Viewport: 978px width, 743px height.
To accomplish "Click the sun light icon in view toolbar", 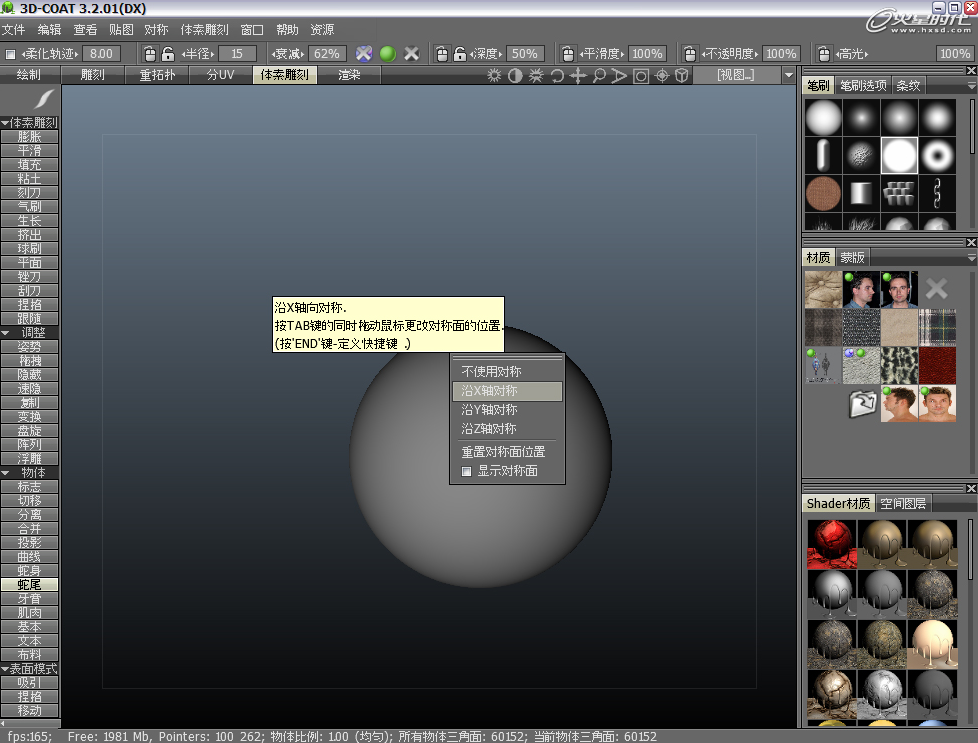I will (494, 75).
